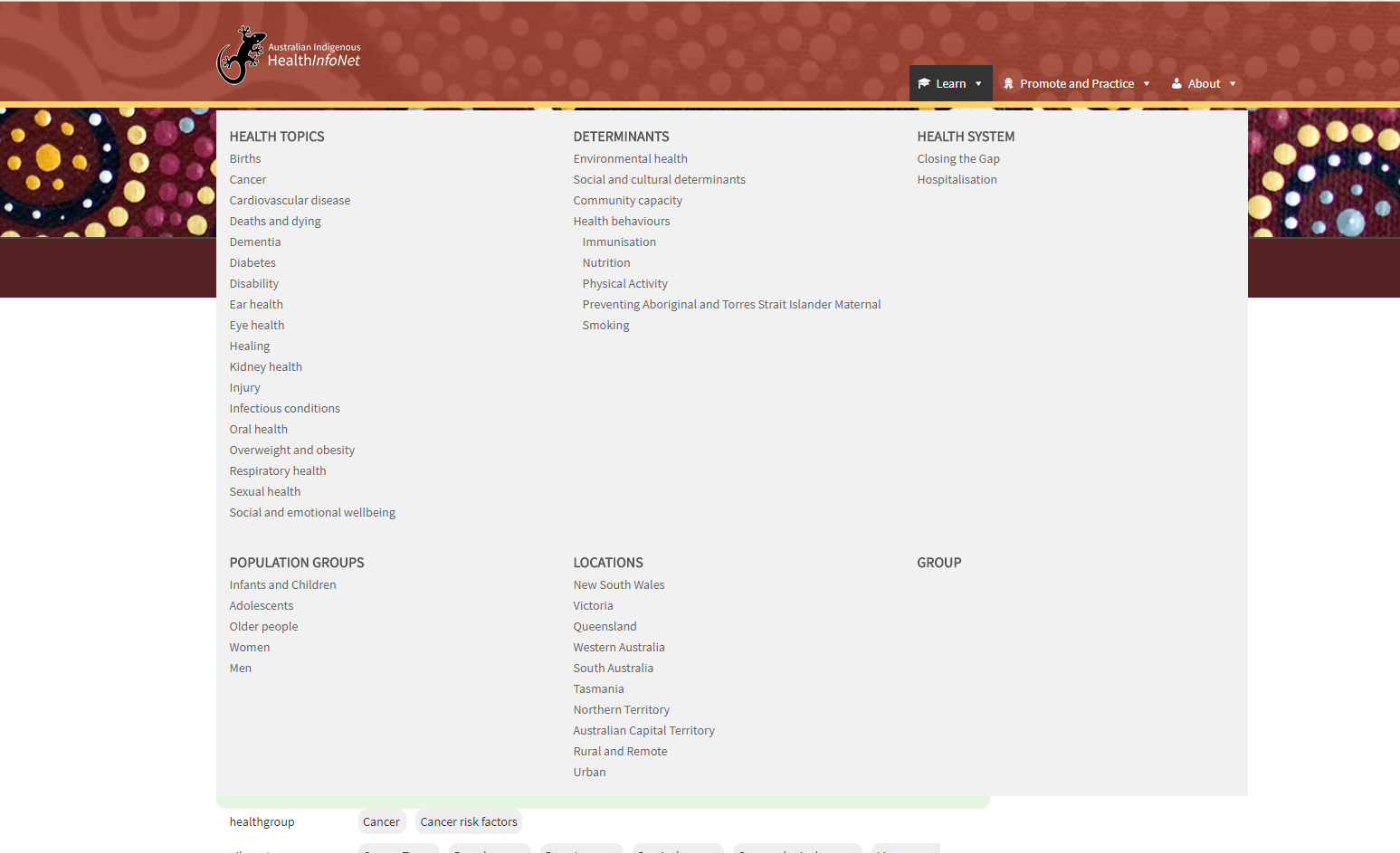Image resolution: width=1400 pixels, height=854 pixels.
Task: Open Cardiovascular disease under Health Topics
Action: pos(290,201)
